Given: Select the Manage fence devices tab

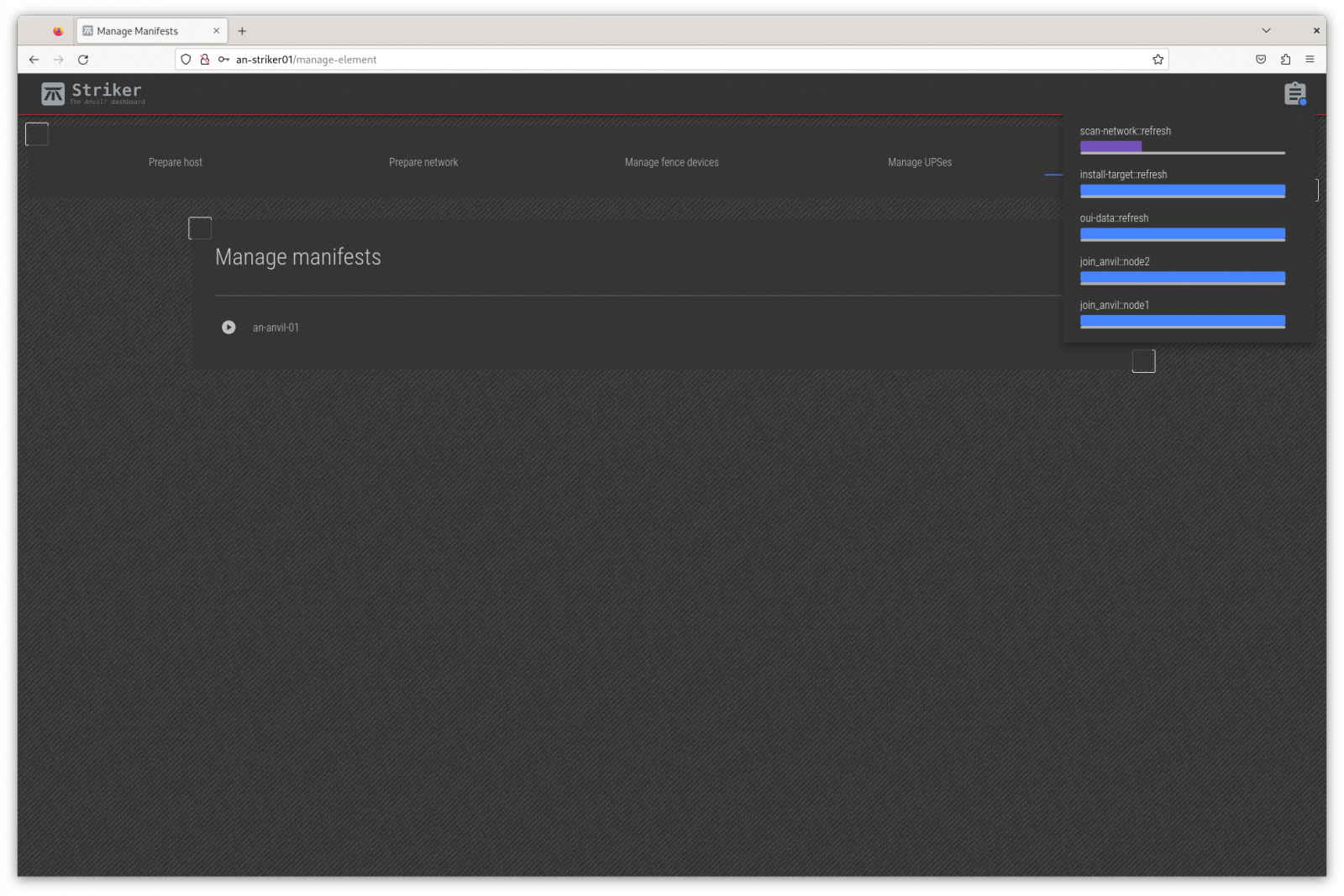Looking at the screenshot, I should tap(671, 162).
